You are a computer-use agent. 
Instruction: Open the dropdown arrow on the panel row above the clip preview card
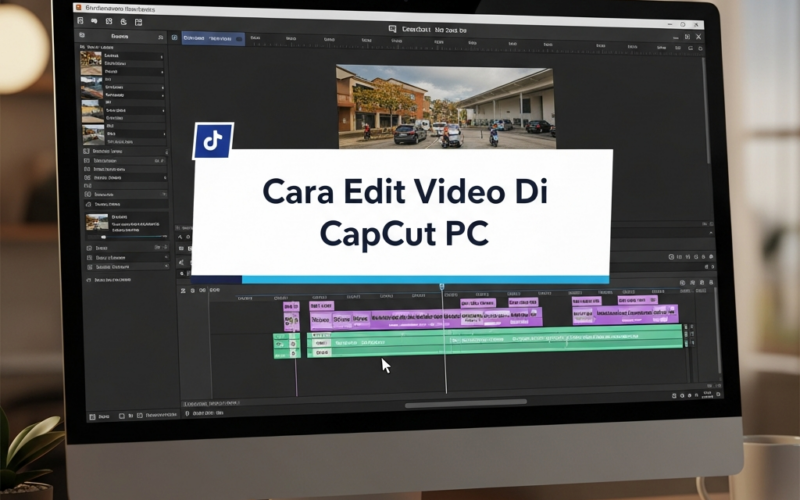[164, 194]
